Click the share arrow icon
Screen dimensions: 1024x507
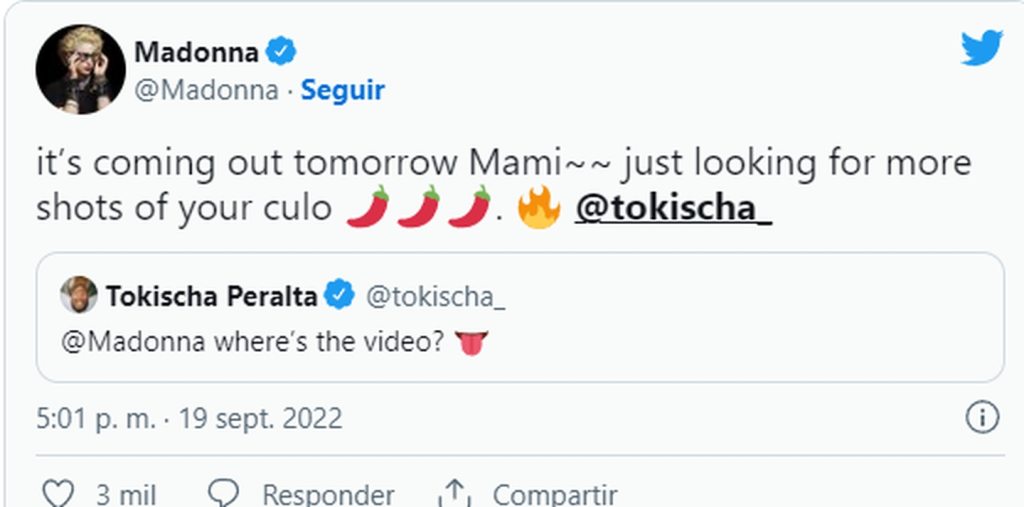click(455, 493)
